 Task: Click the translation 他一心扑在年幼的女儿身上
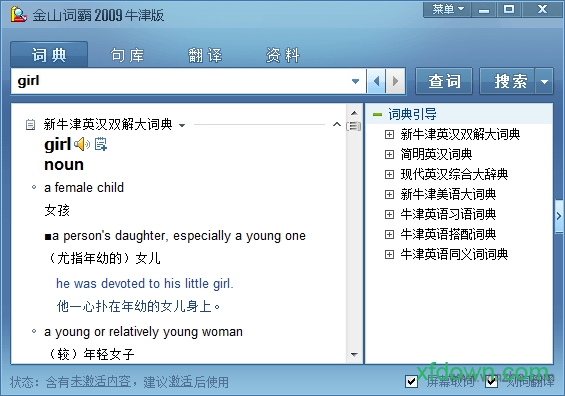click(138, 307)
